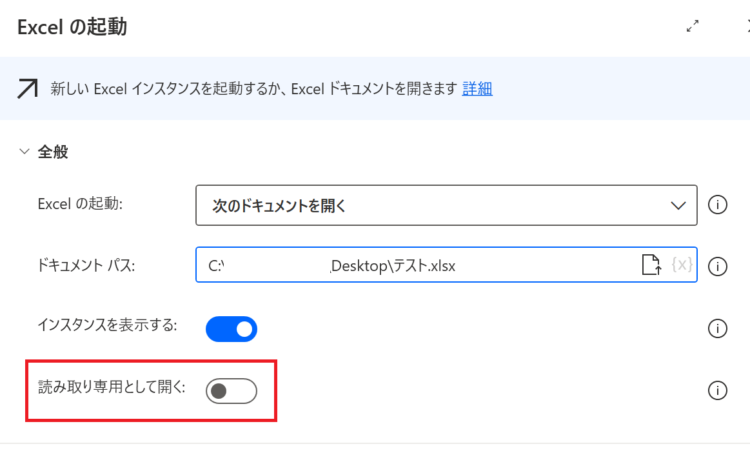Open info icon for Excel の起動 field
The height and width of the screenshot is (453, 750).
click(717, 205)
